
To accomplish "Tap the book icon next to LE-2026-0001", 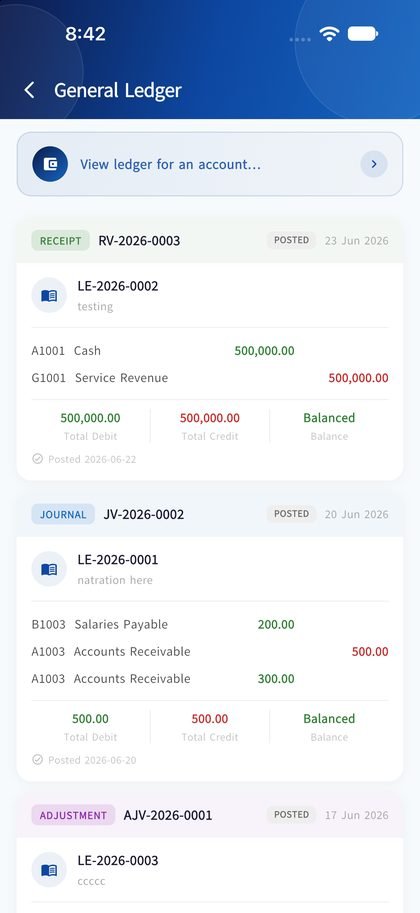I will (49, 569).
